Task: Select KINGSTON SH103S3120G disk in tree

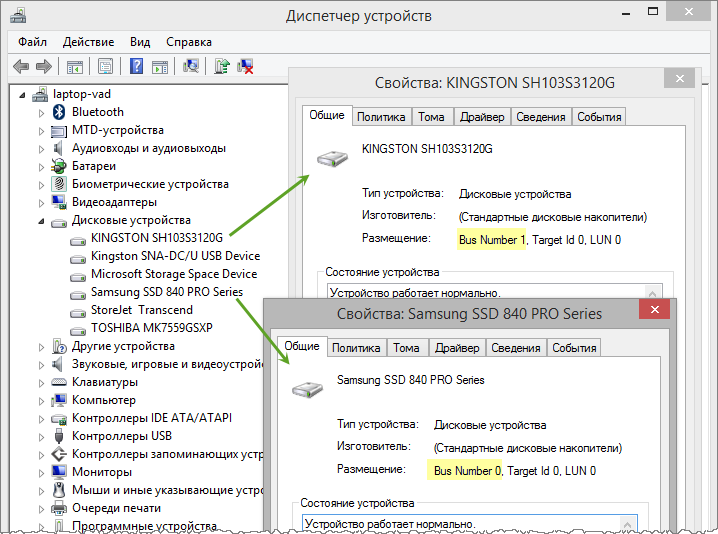Action: (x=157, y=238)
